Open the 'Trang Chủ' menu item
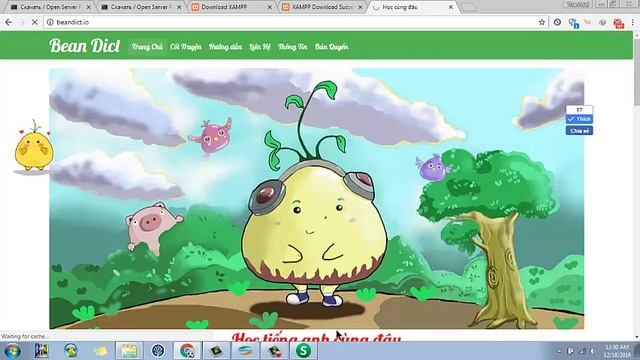This screenshot has height=360, width=640. click(x=147, y=47)
